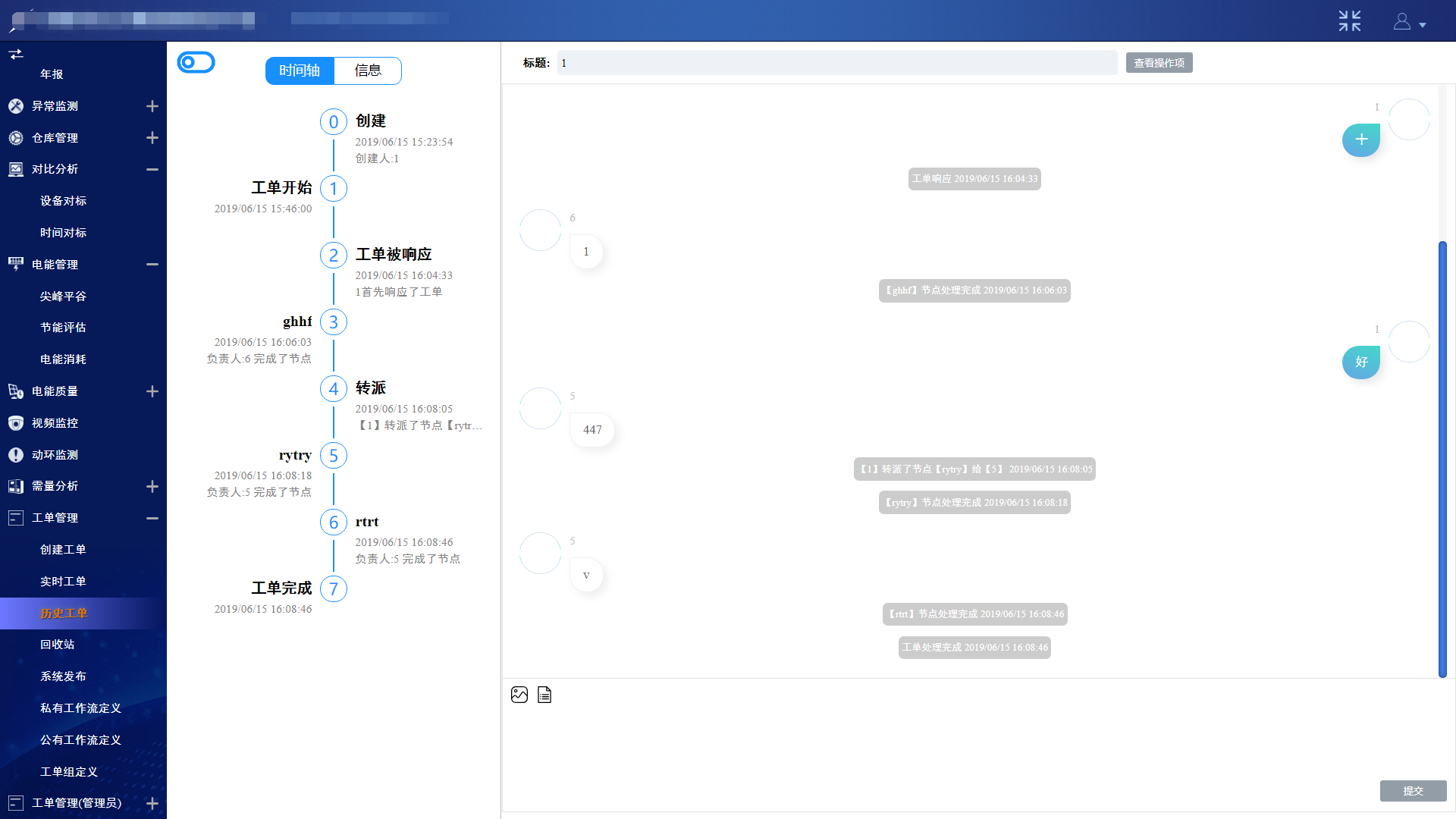Click the 视频监控 camera icon
This screenshot has height=819, width=1456.
[x=16, y=423]
